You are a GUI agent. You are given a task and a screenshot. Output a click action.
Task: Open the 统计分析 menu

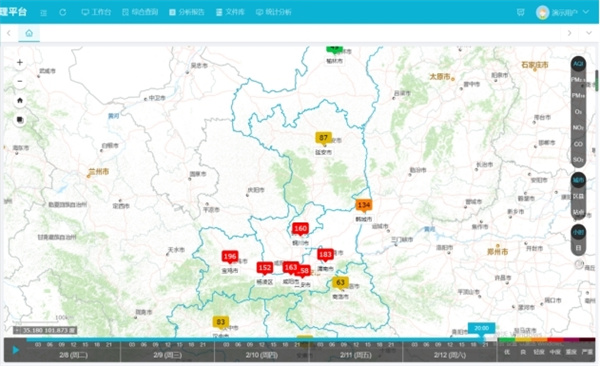(x=274, y=12)
